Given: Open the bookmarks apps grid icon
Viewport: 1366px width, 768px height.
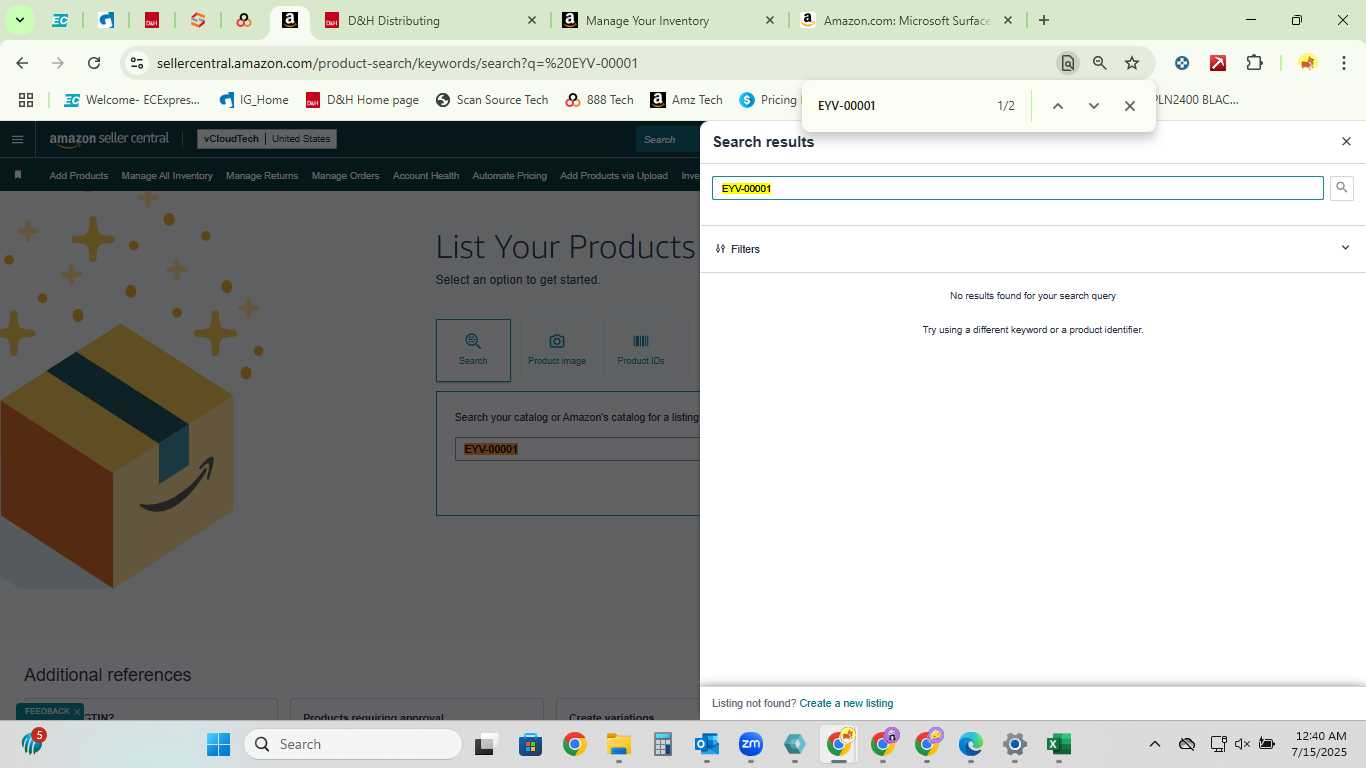Looking at the screenshot, I should tap(26, 100).
